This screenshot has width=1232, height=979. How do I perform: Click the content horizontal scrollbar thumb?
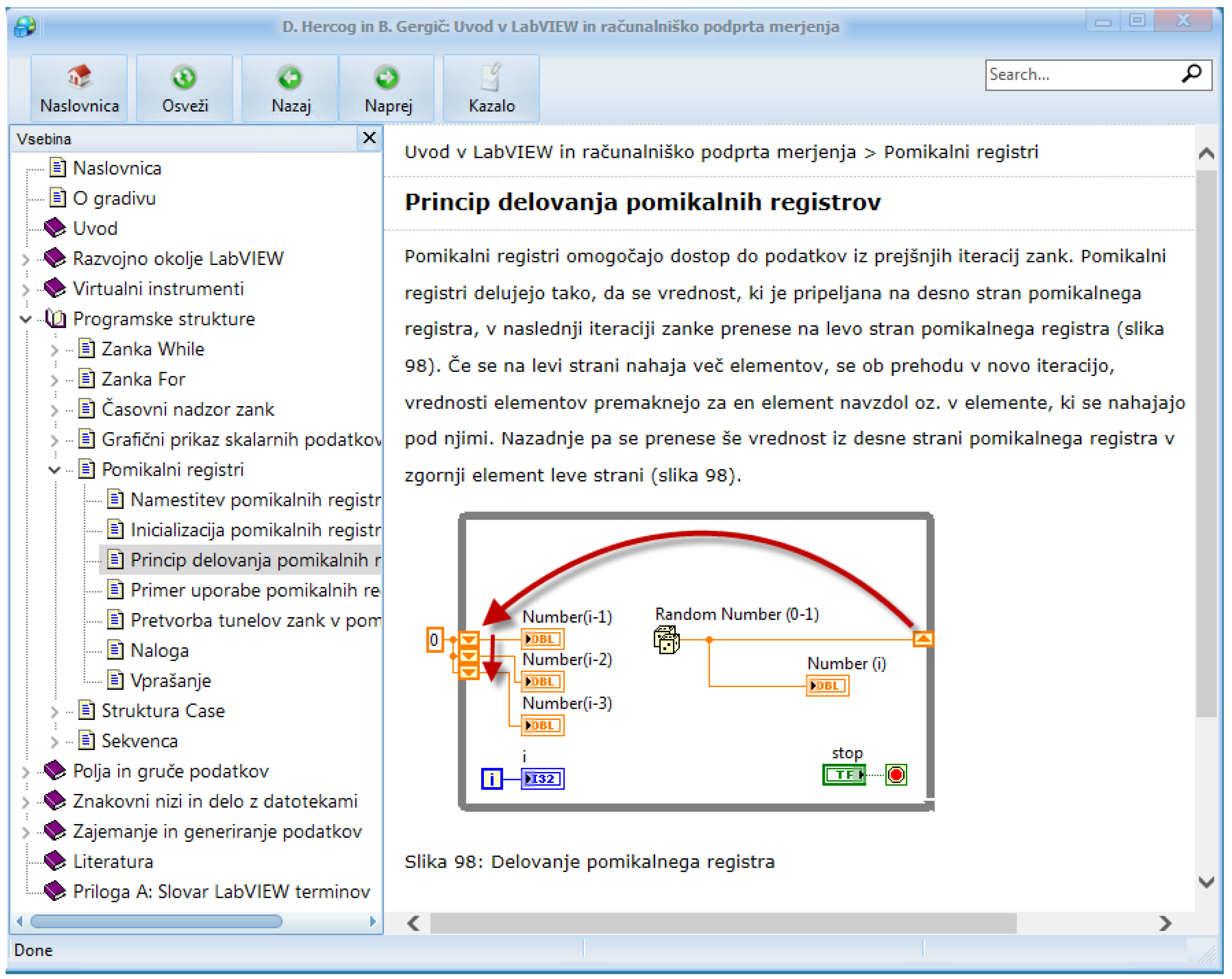coord(724,923)
